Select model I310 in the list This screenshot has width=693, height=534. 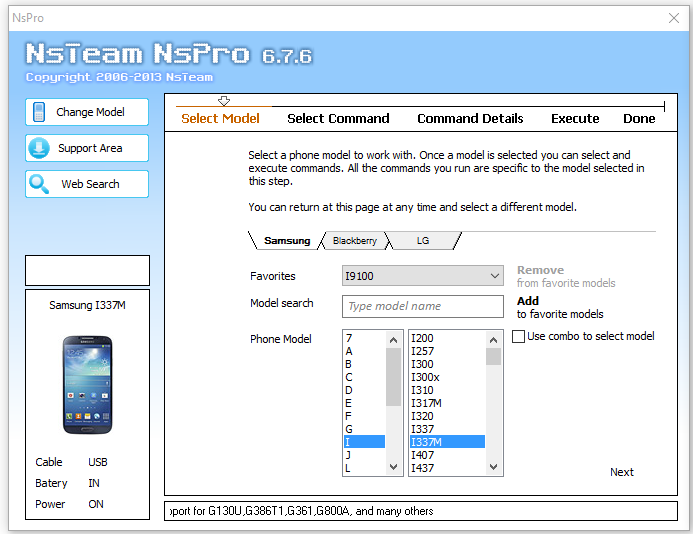click(447, 390)
